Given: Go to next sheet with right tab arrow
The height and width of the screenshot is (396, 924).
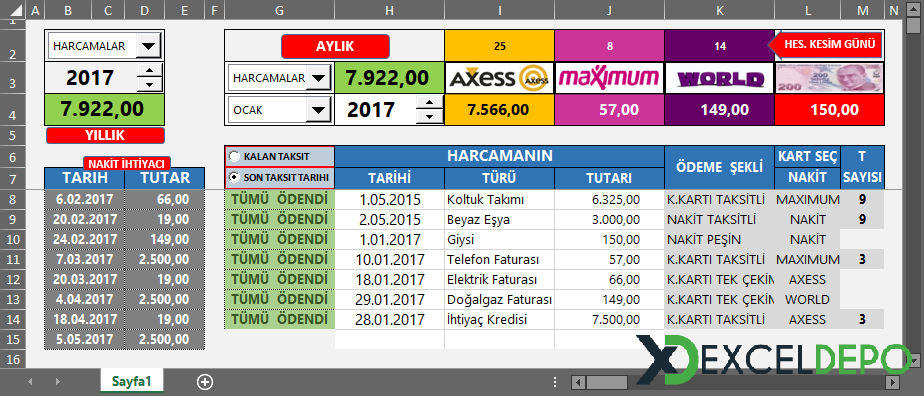Looking at the screenshot, I should (x=57, y=382).
